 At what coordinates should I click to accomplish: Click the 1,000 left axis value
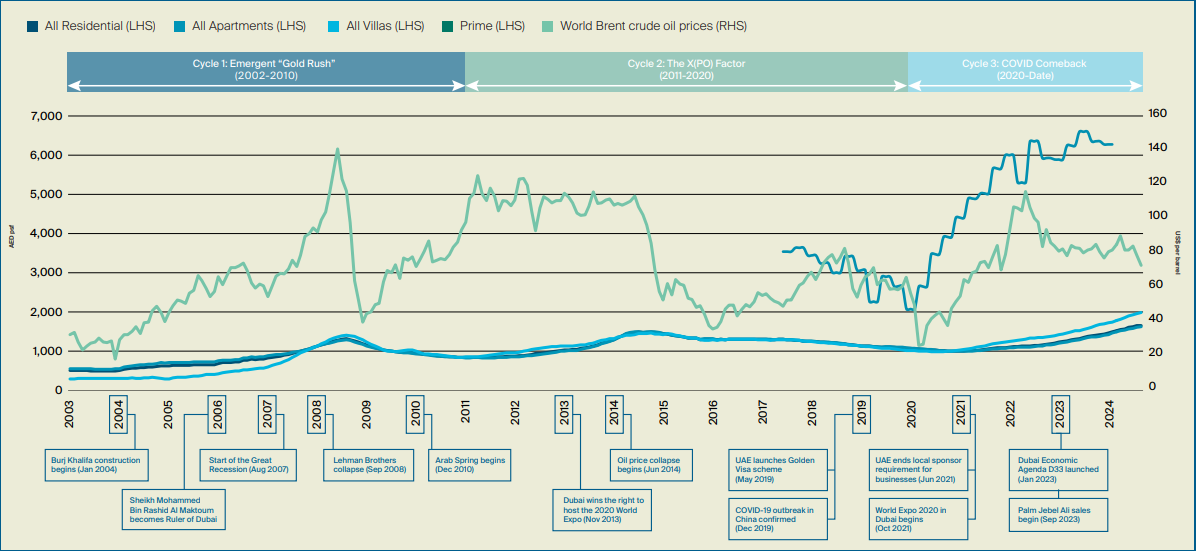click(x=48, y=351)
